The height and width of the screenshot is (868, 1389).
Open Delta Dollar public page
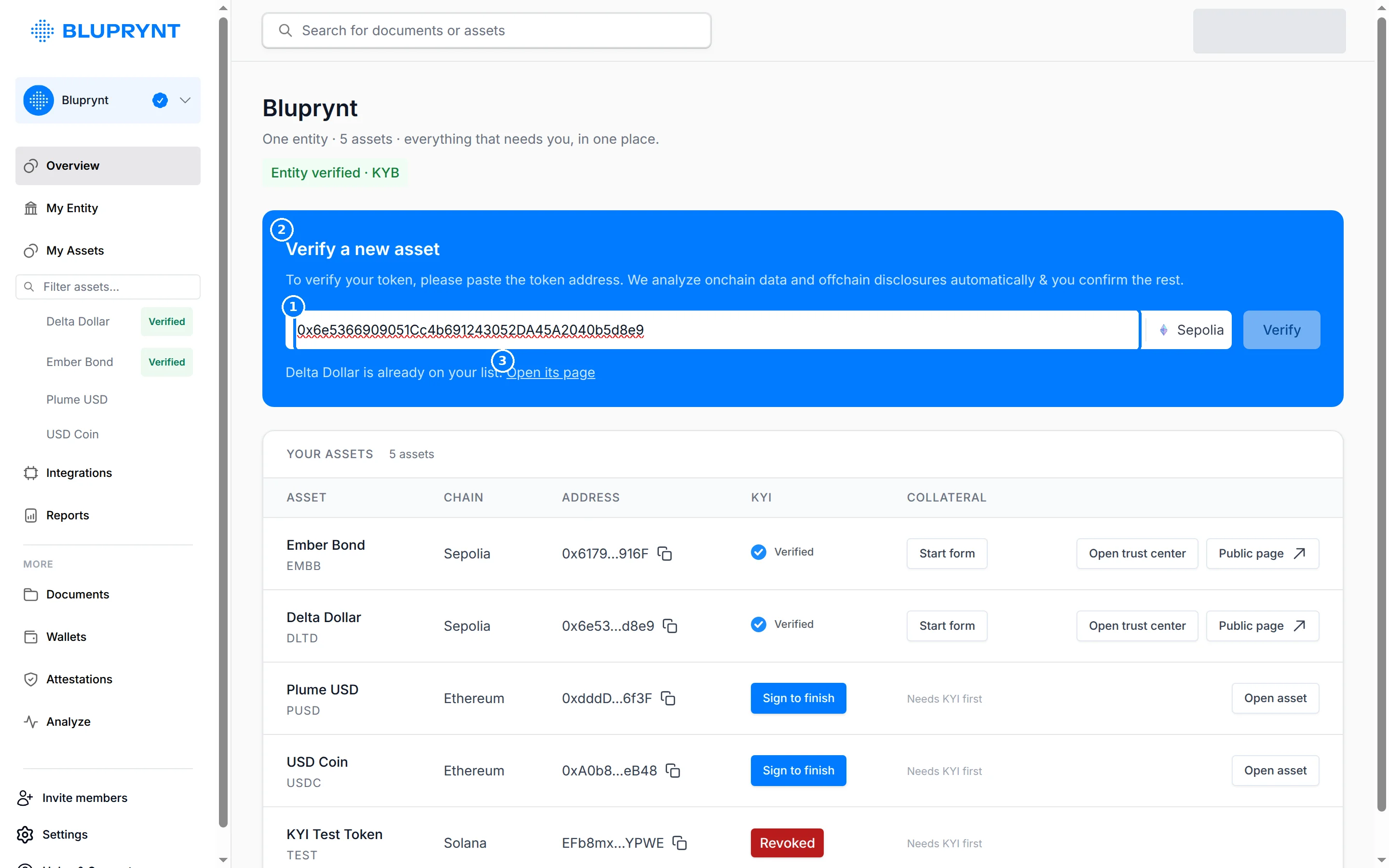tap(1262, 626)
